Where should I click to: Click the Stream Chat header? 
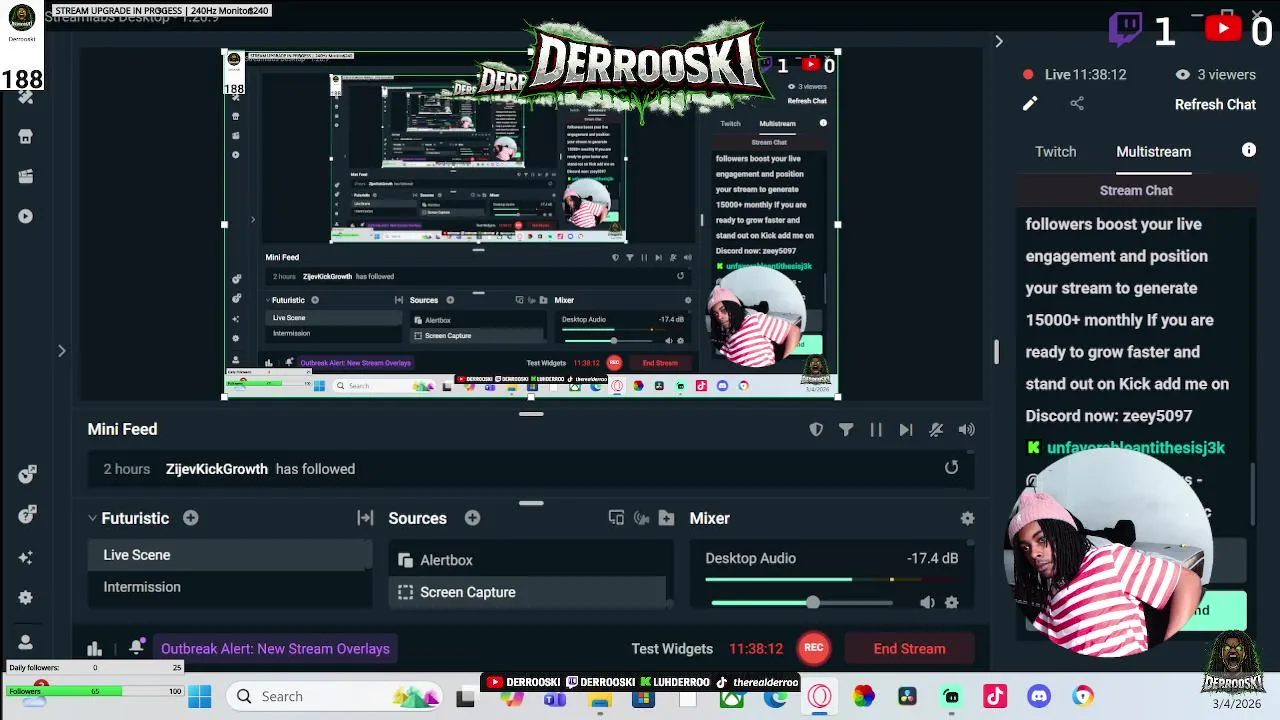point(1136,190)
